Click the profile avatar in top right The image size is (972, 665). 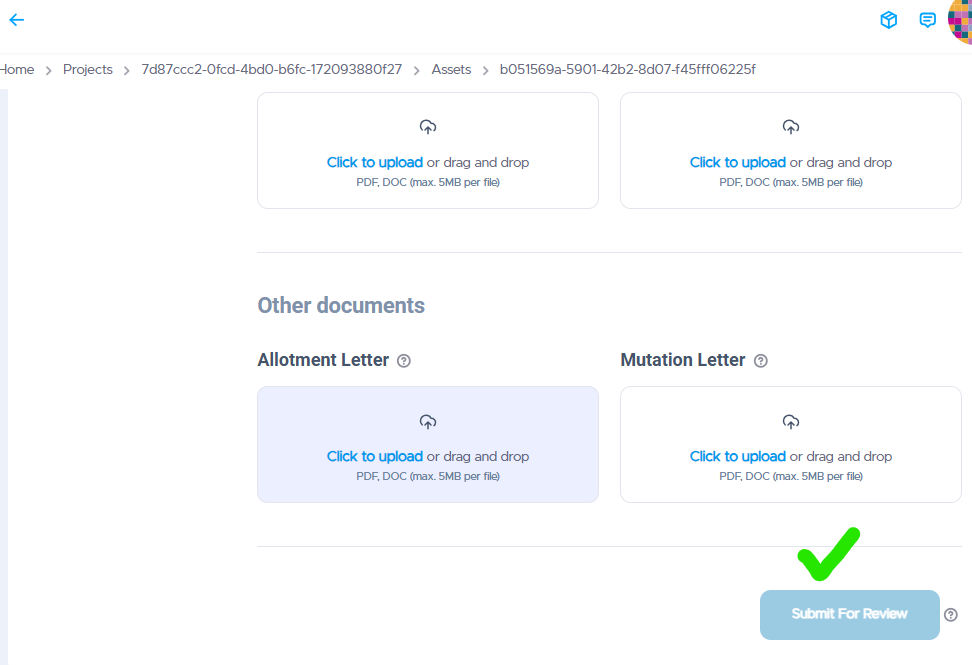pos(961,19)
